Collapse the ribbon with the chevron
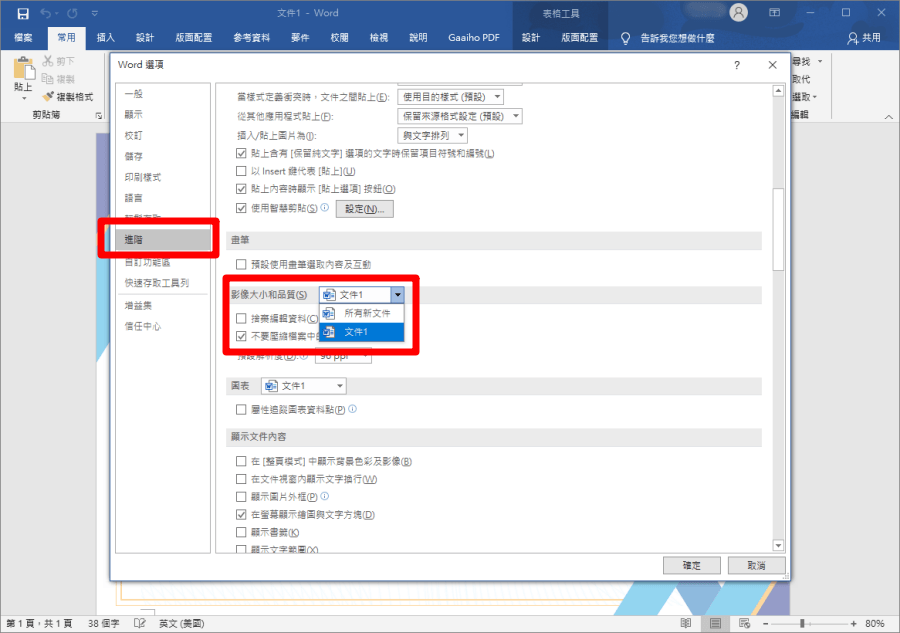The image size is (900, 633). coord(889,116)
